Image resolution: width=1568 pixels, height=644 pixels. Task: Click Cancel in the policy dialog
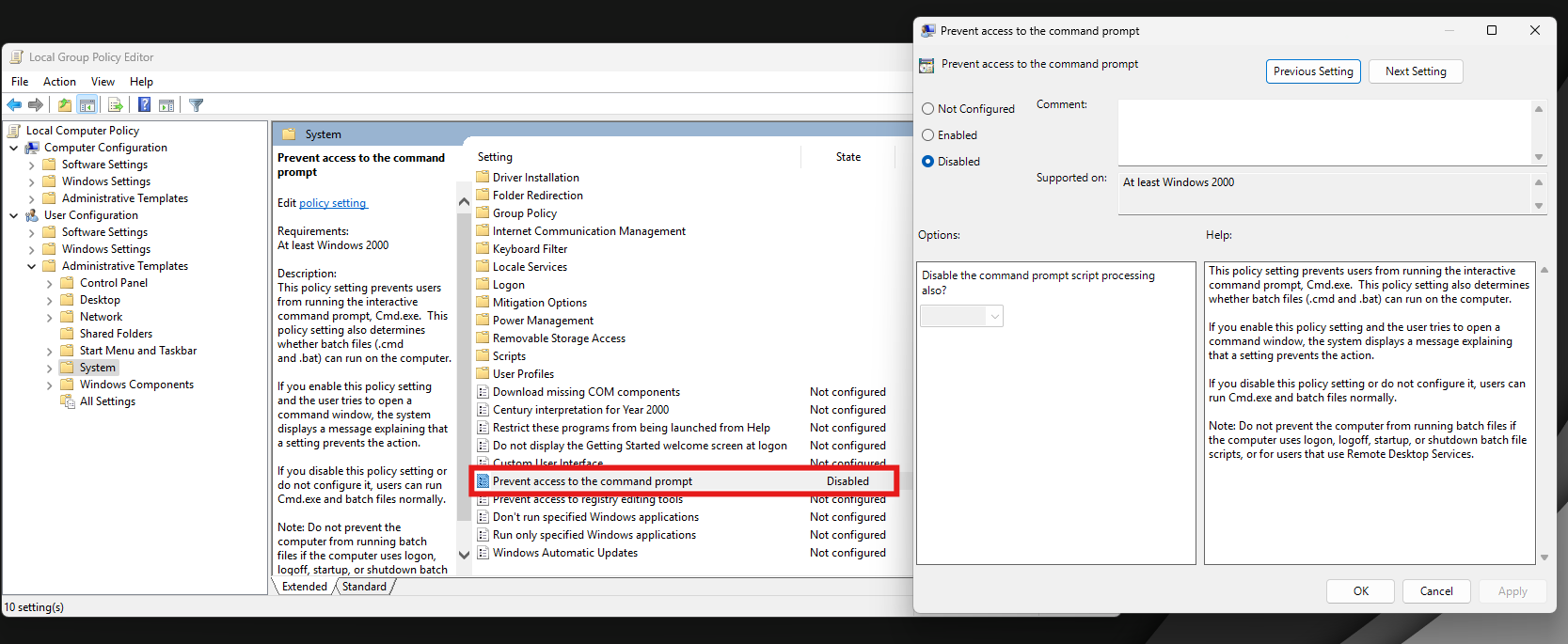click(1436, 591)
